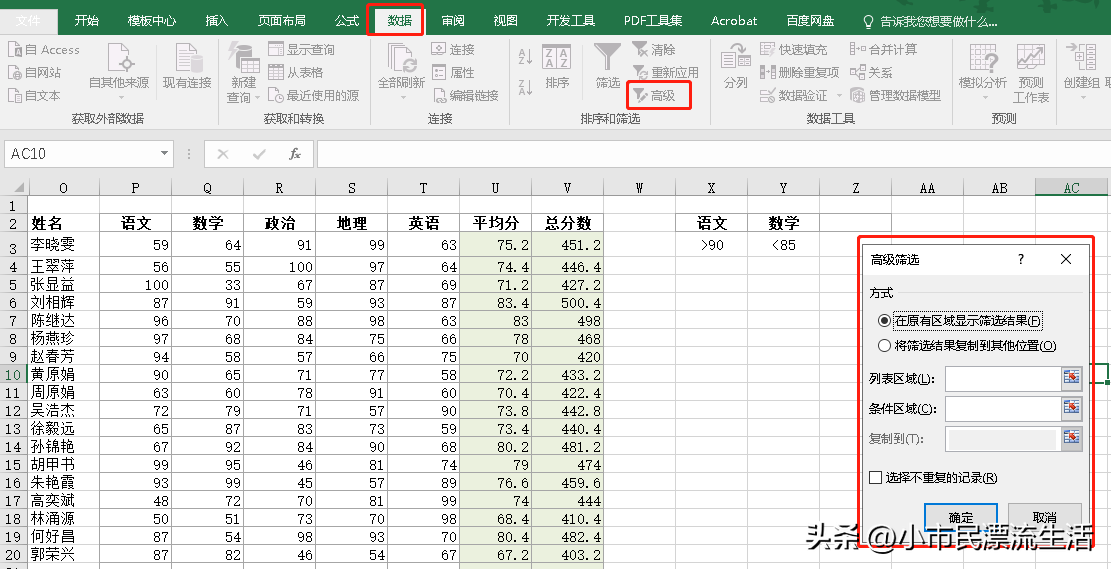This screenshot has height=569, width=1111.
Task: Sort descending with the Z-A icon
Action: 526,88
